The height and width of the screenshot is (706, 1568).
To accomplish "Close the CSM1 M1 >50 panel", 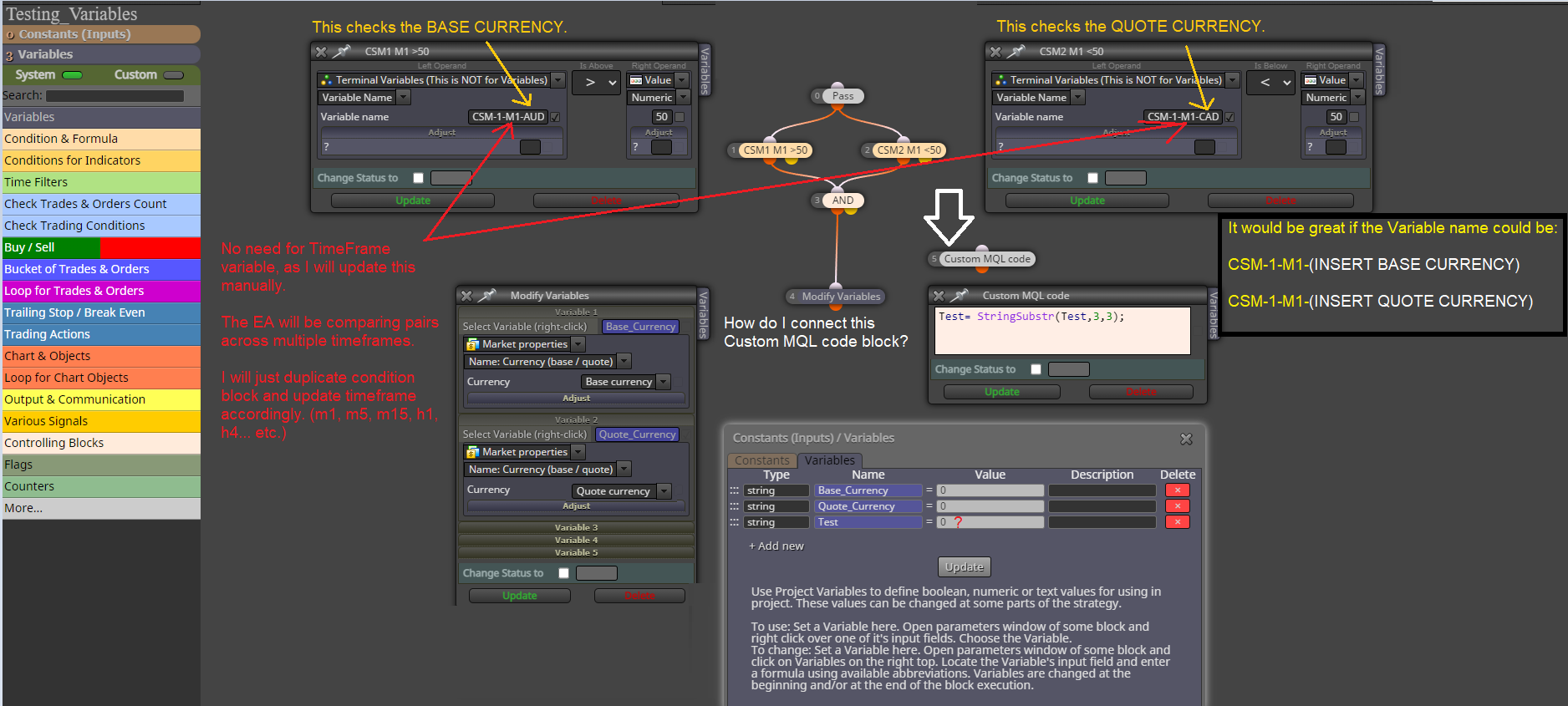I will pos(321,52).
